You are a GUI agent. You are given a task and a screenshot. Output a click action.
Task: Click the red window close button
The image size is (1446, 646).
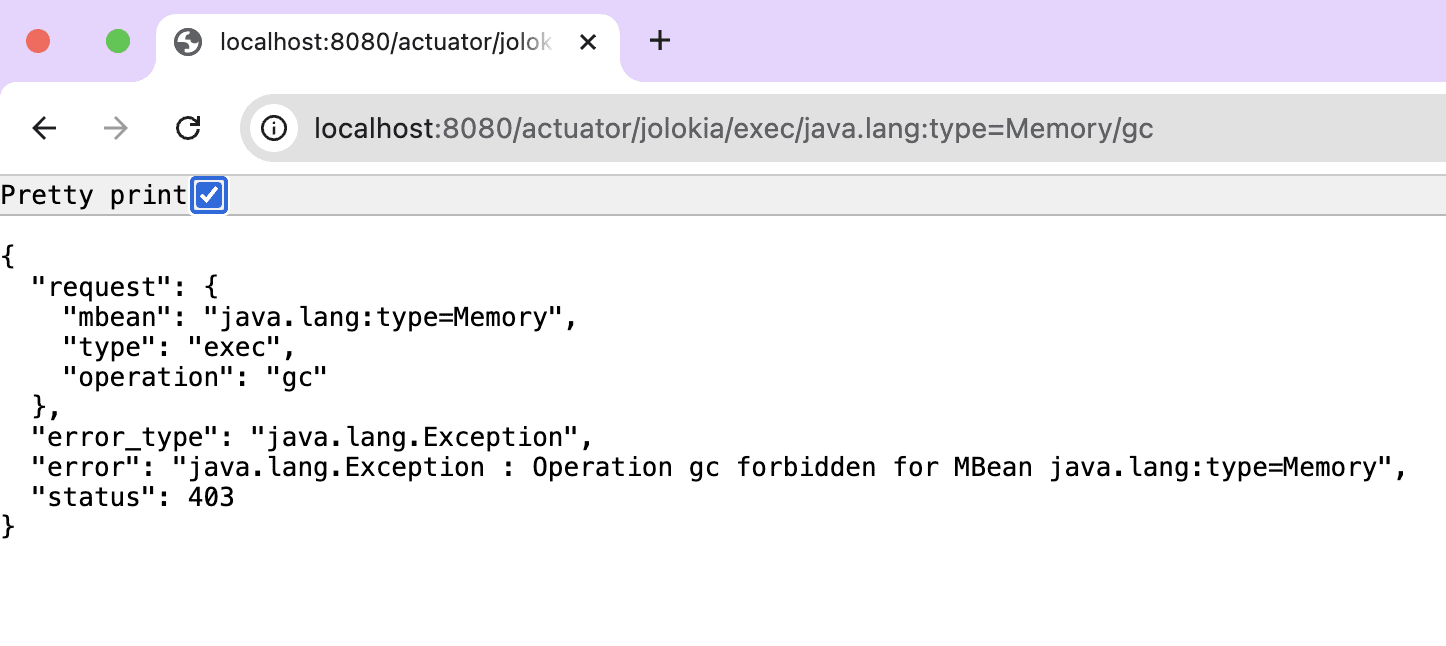coord(38,41)
